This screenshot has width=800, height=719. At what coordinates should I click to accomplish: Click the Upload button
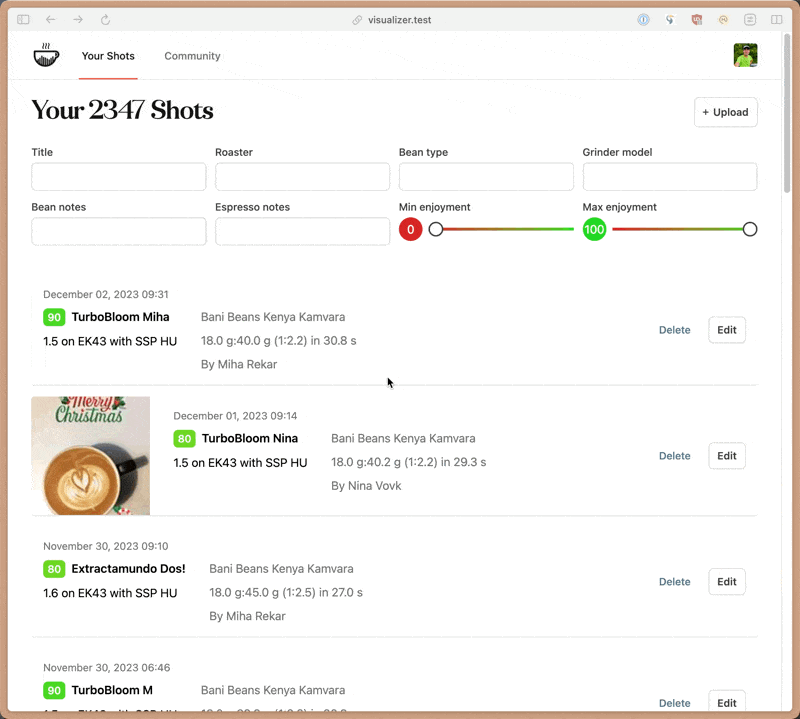click(725, 112)
